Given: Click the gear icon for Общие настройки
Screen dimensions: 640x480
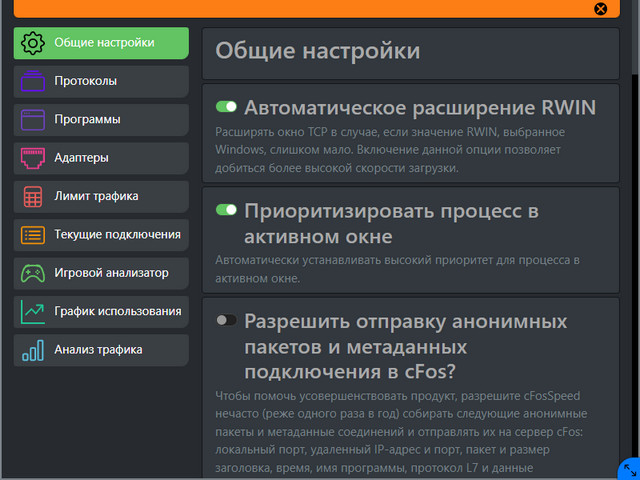Looking at the screenshot, I should point(33,43).
